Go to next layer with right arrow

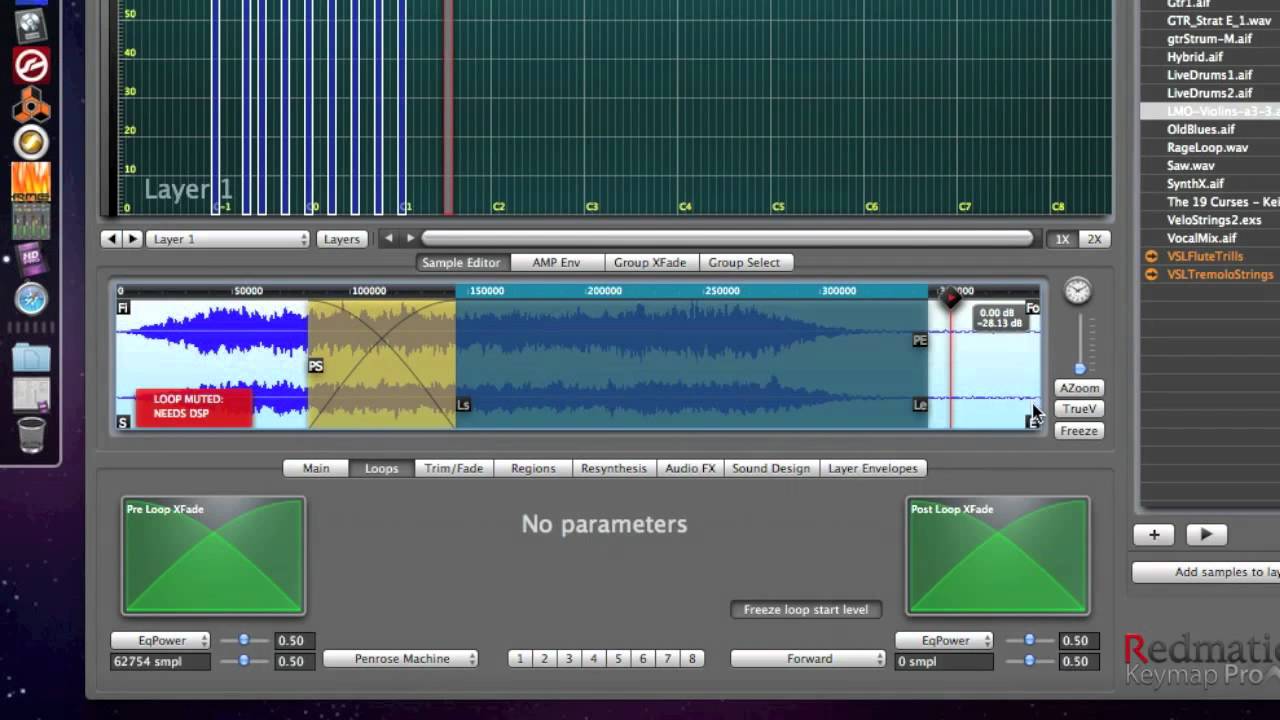pyautogui.click(x=133, y=239)
